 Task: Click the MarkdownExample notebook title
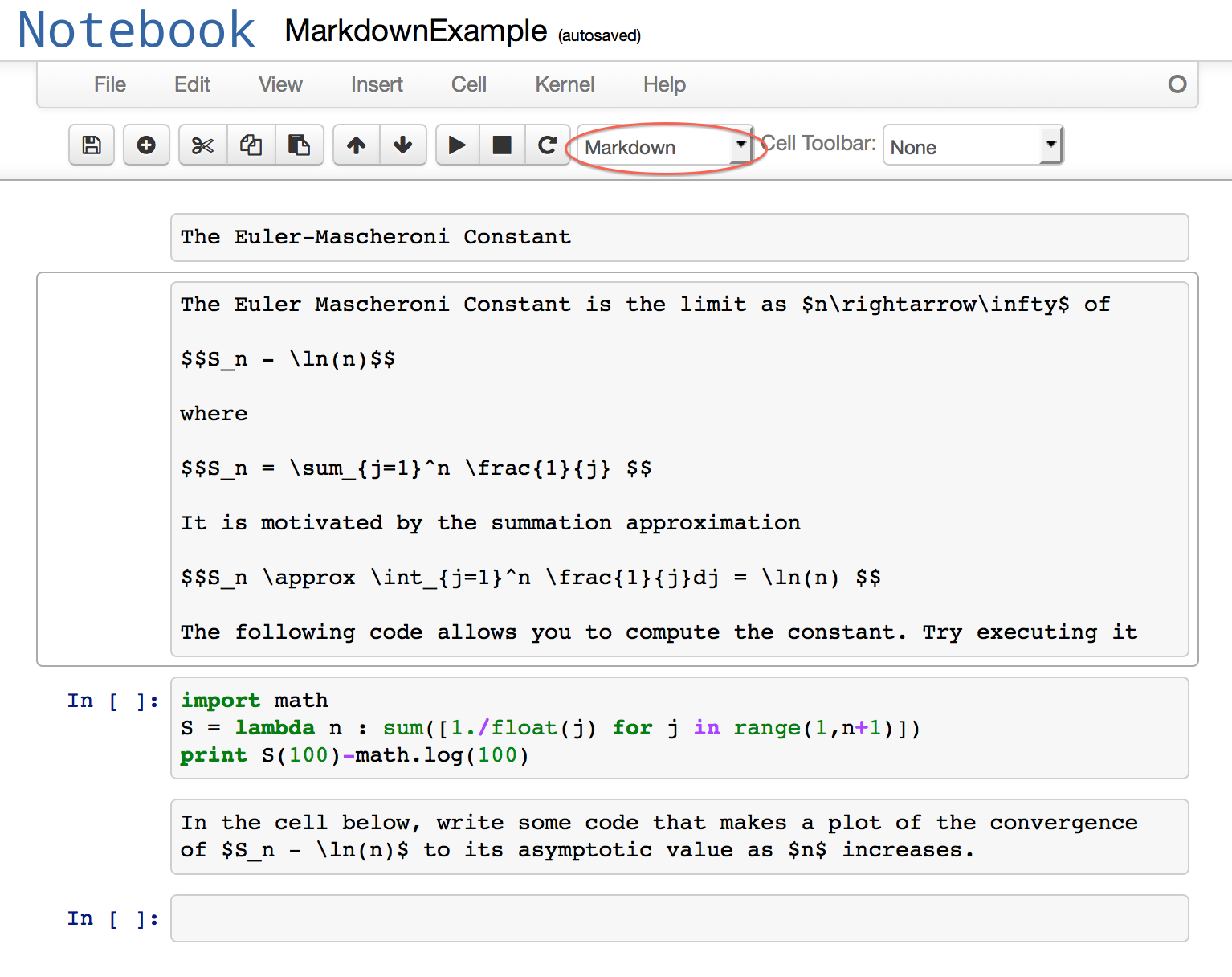415,31
